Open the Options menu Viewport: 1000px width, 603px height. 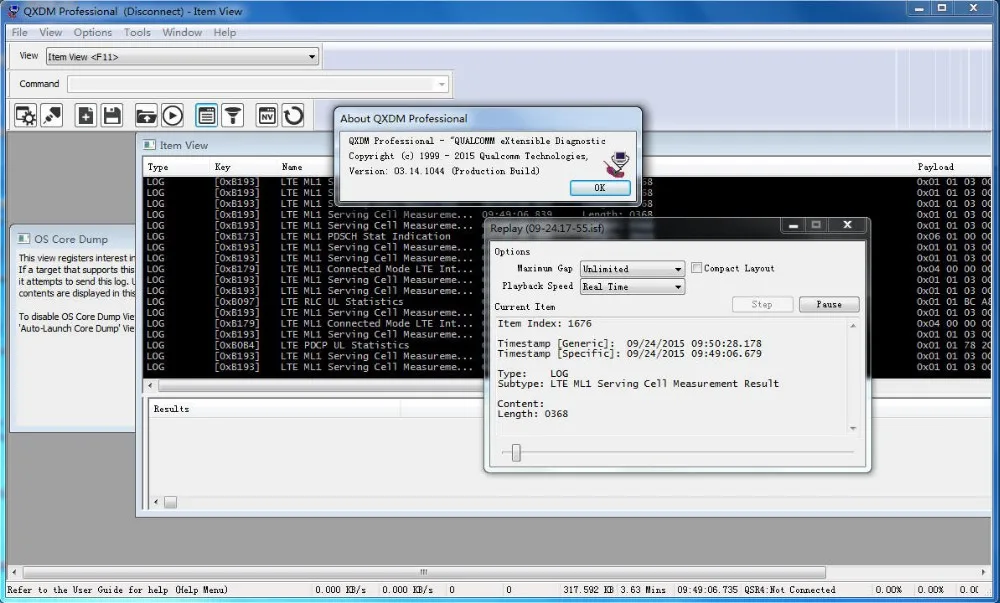click(x=92, y=32)
